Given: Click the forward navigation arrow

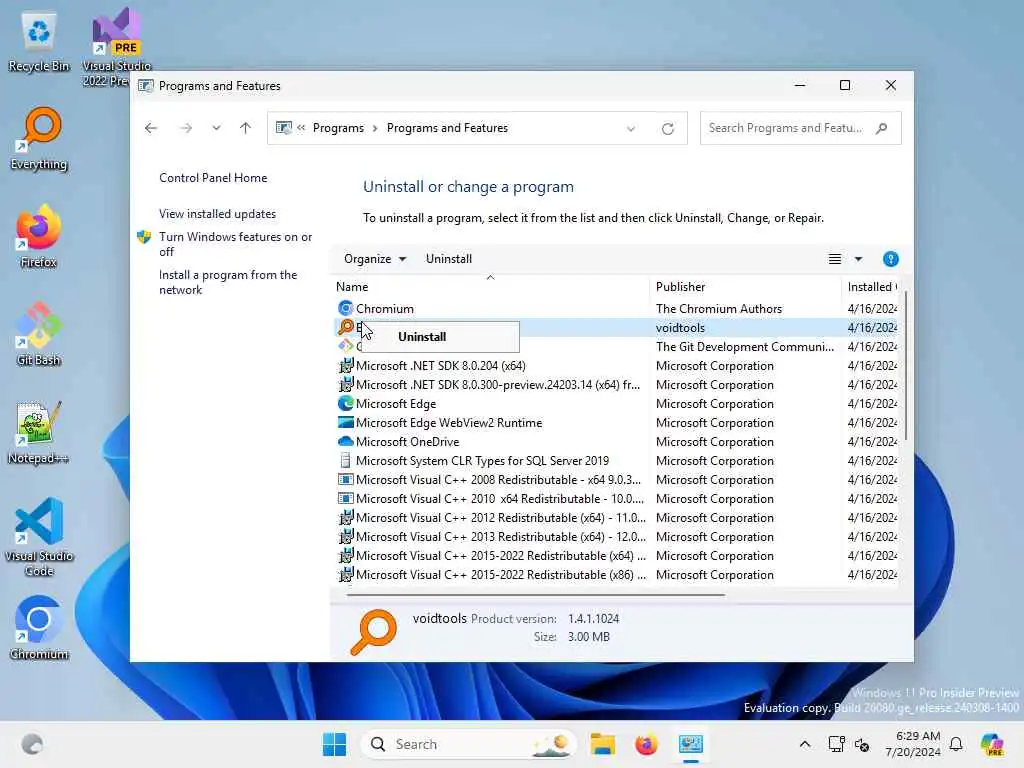Looking at the screenshot, I should pyautogui.click(x=186, y=128).
